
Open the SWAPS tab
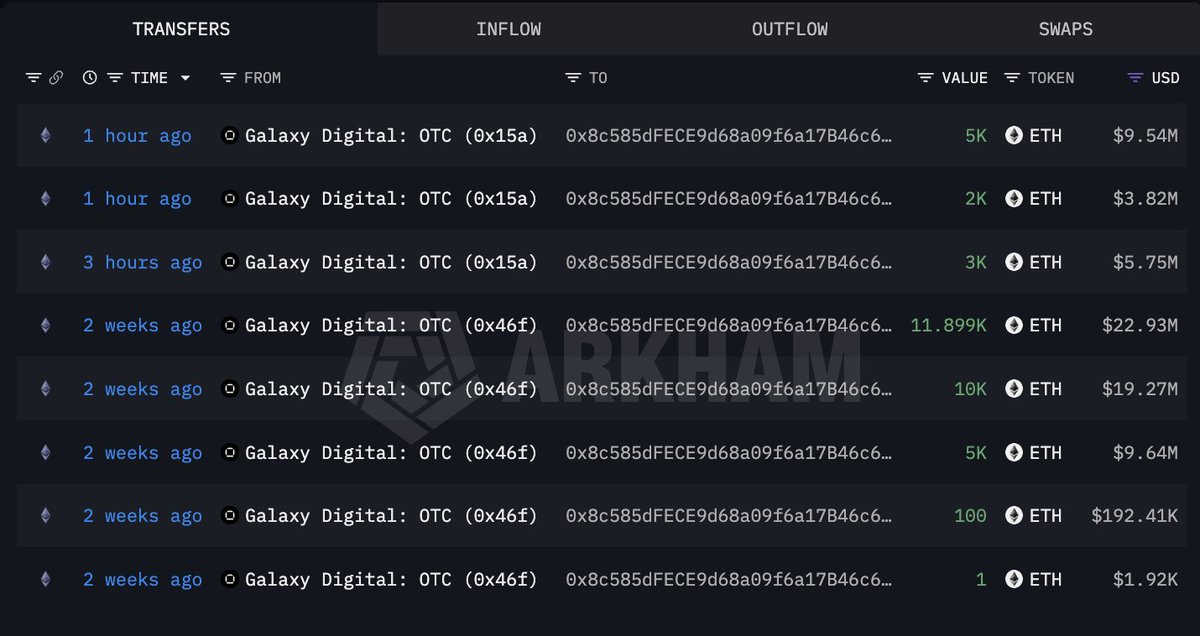coord(1065,29)
